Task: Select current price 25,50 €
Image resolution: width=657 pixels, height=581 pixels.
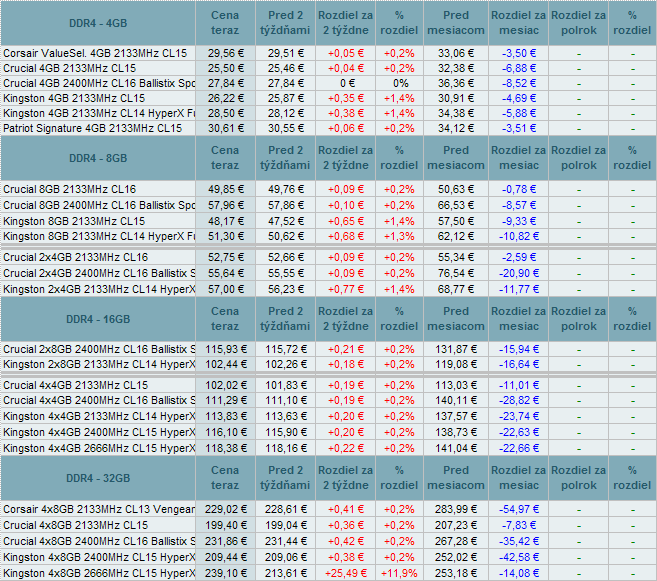Action: pos(225,68)
